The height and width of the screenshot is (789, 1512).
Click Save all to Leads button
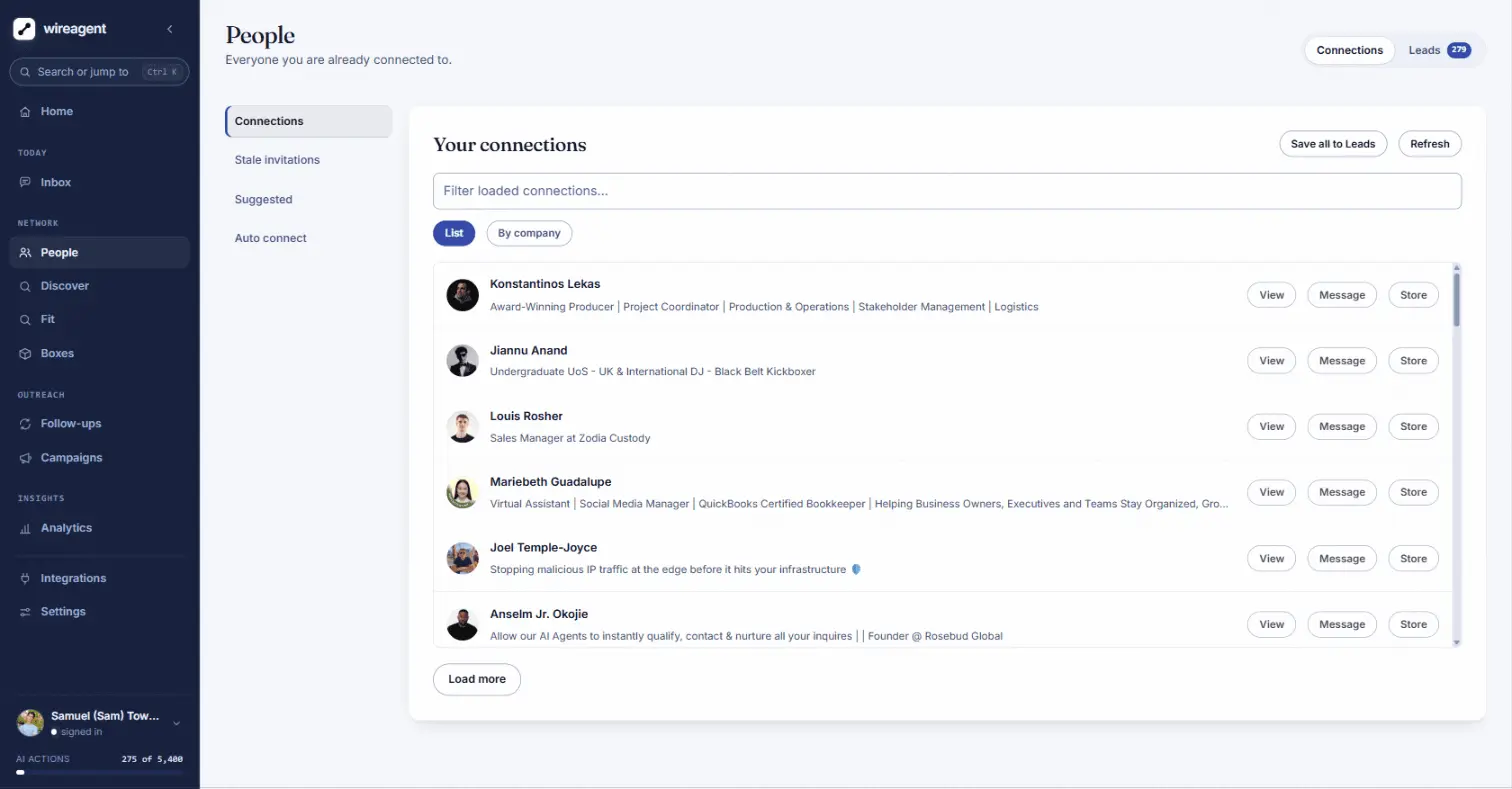click(1333, 144)
